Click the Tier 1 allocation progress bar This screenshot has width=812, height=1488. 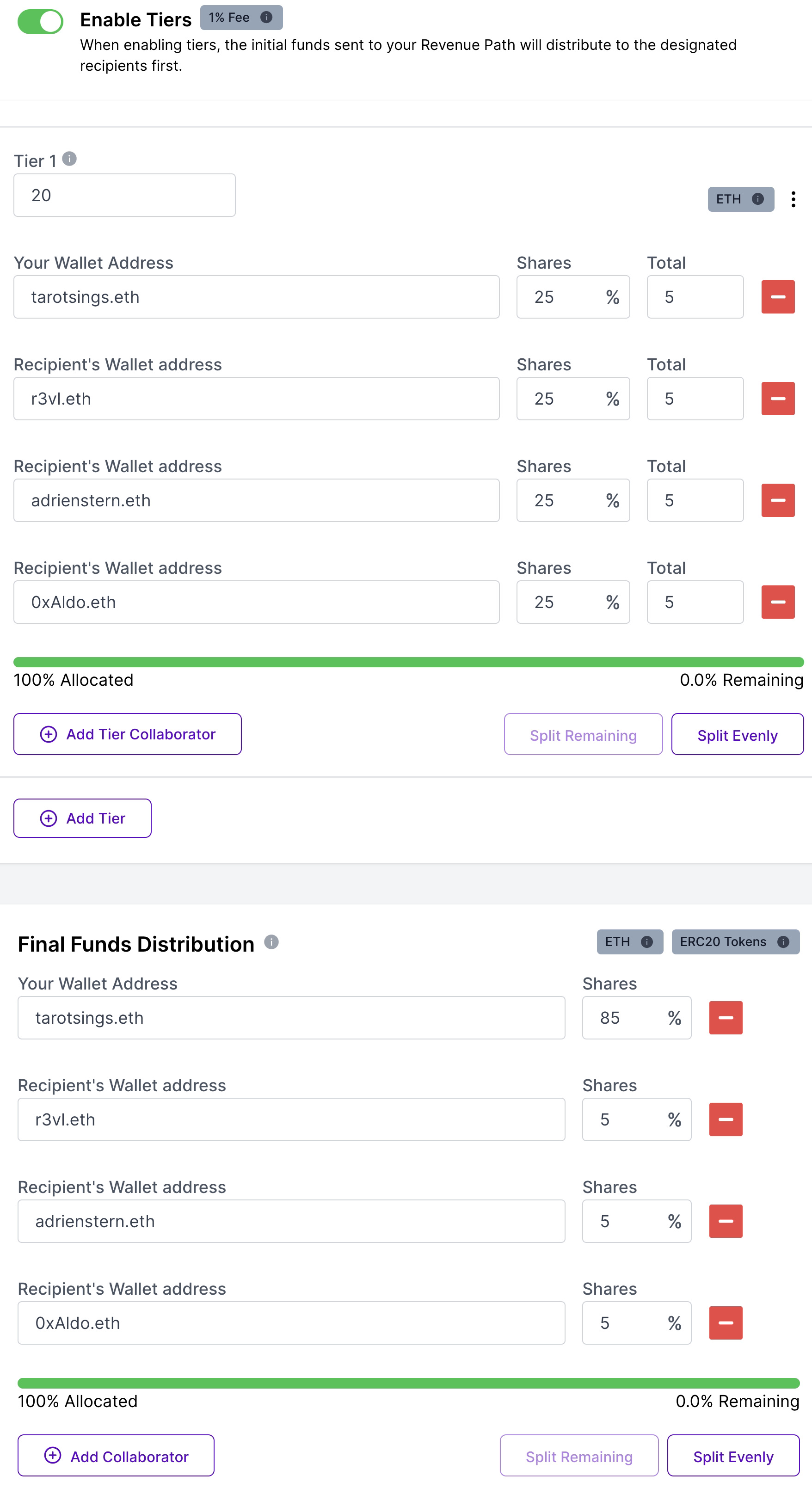(409, 662)
